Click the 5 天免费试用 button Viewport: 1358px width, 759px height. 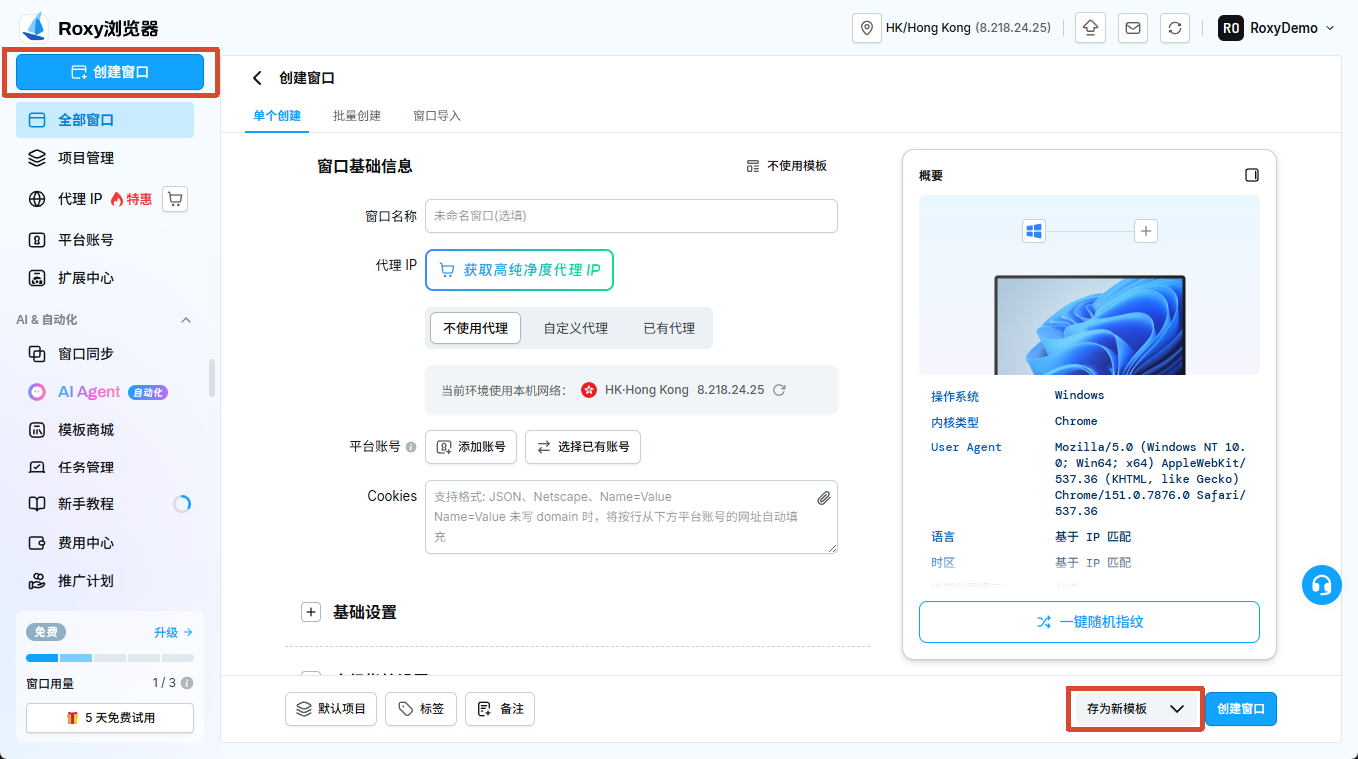point(110,718)
